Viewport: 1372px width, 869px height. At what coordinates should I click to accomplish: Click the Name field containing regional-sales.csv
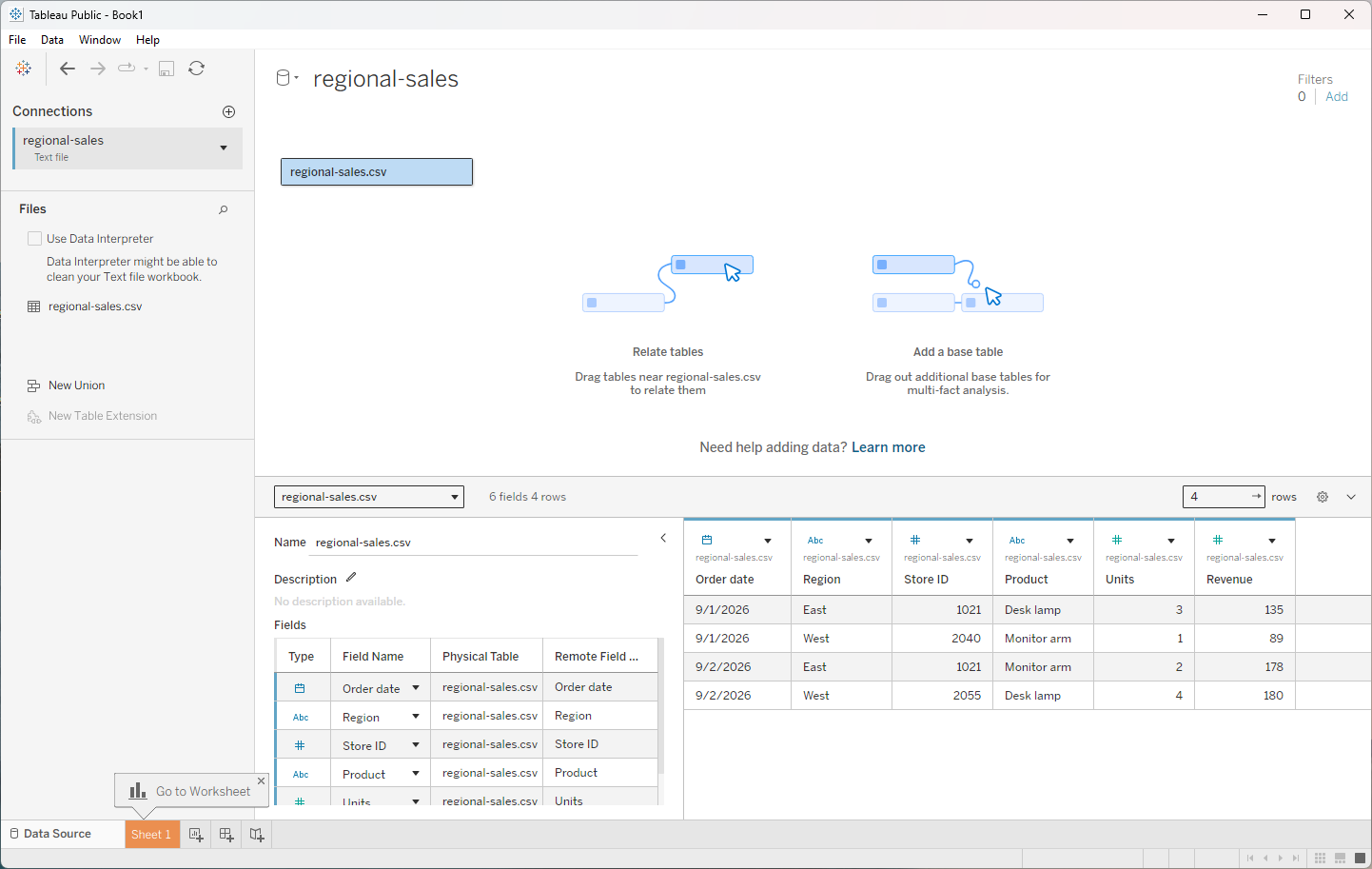tap(475, 543)
